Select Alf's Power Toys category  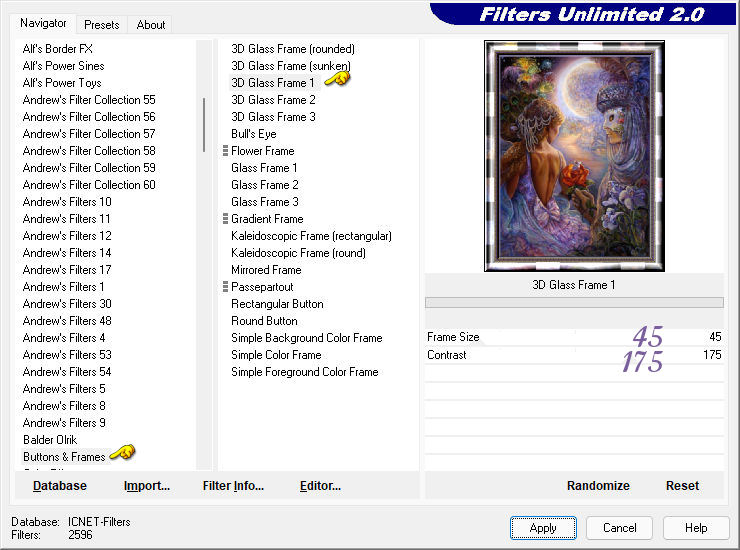point(62,83)
